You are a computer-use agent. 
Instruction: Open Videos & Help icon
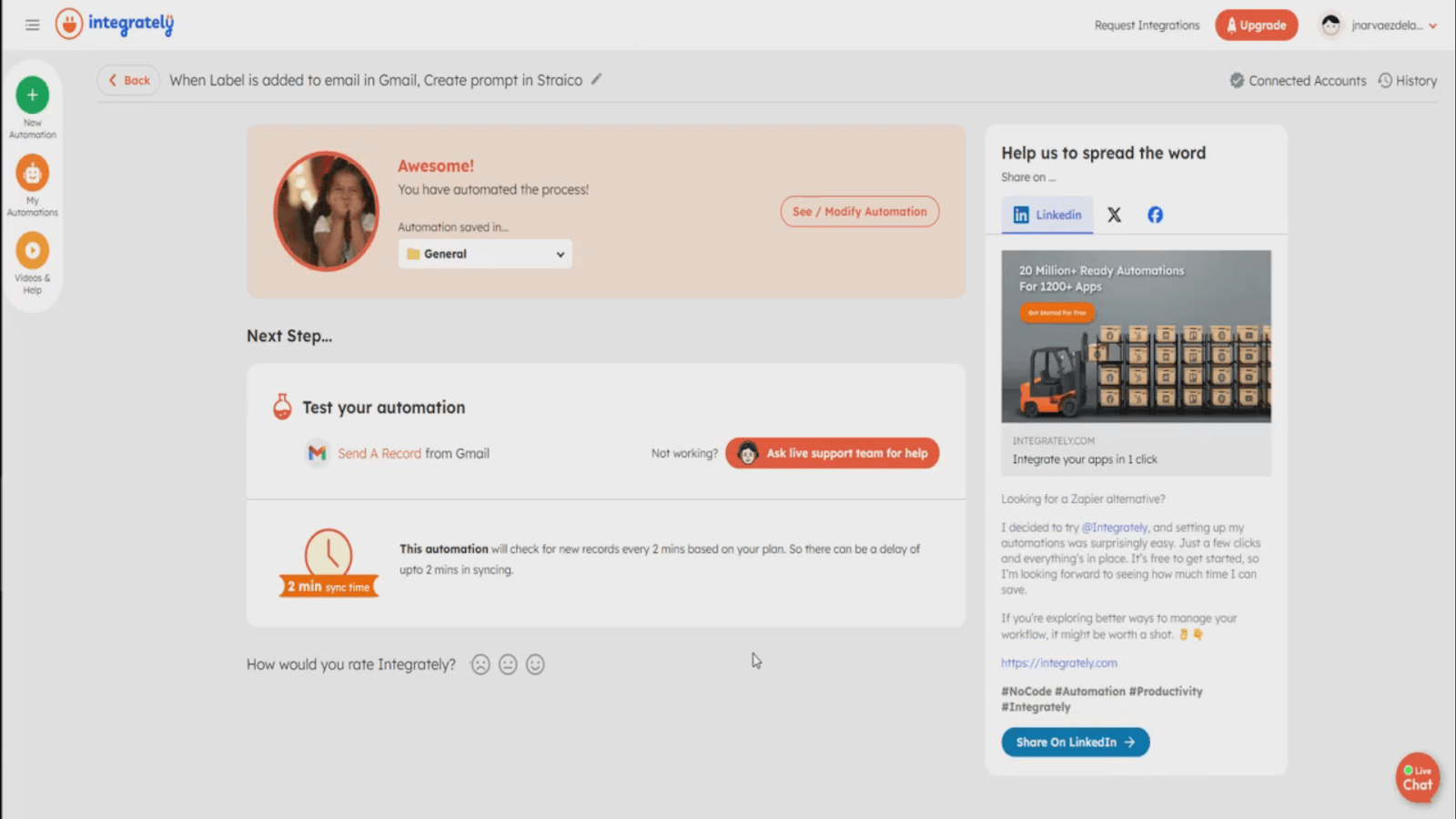click(33, 250)
